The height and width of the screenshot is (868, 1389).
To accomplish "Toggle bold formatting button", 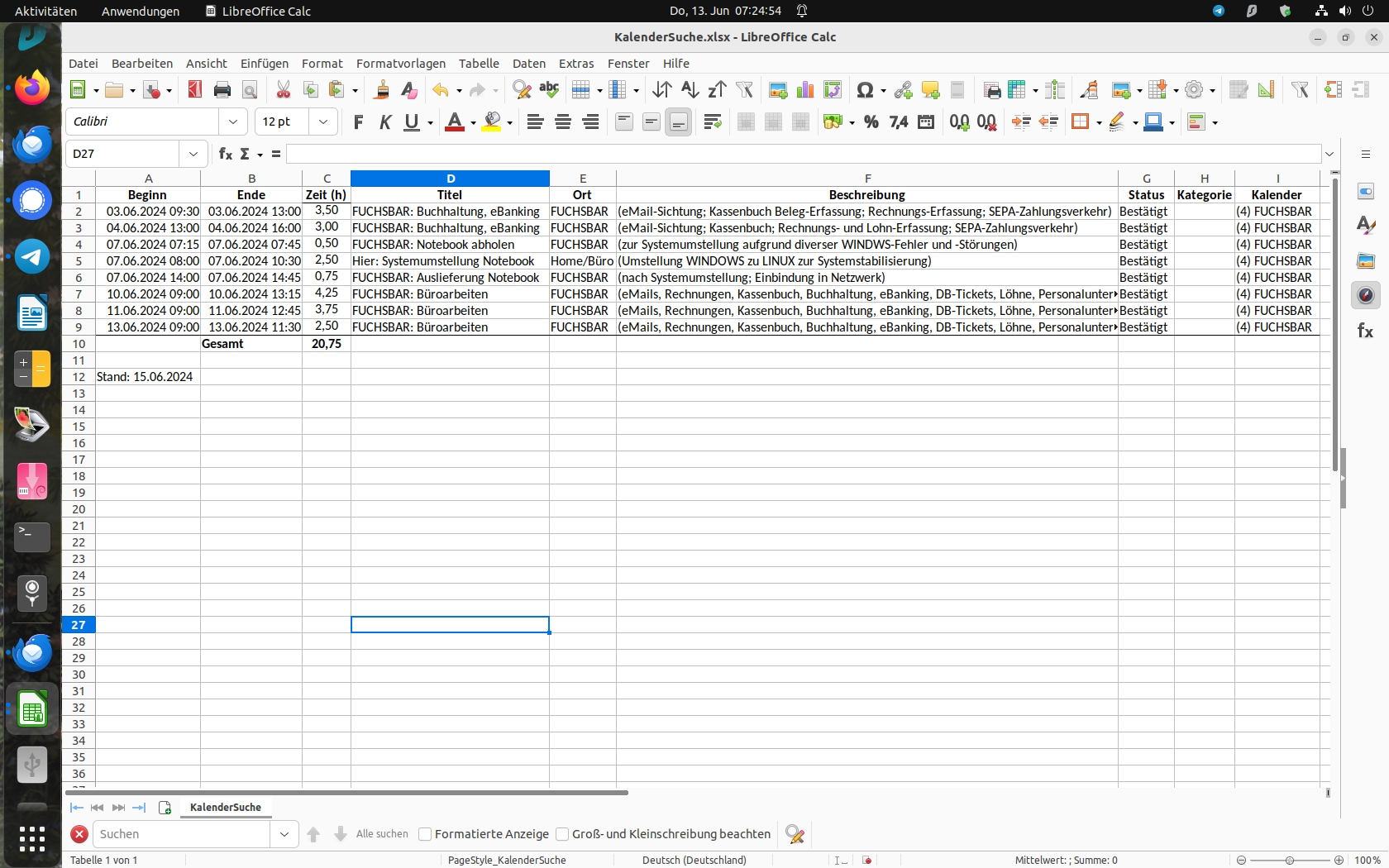I will point(358,122).
